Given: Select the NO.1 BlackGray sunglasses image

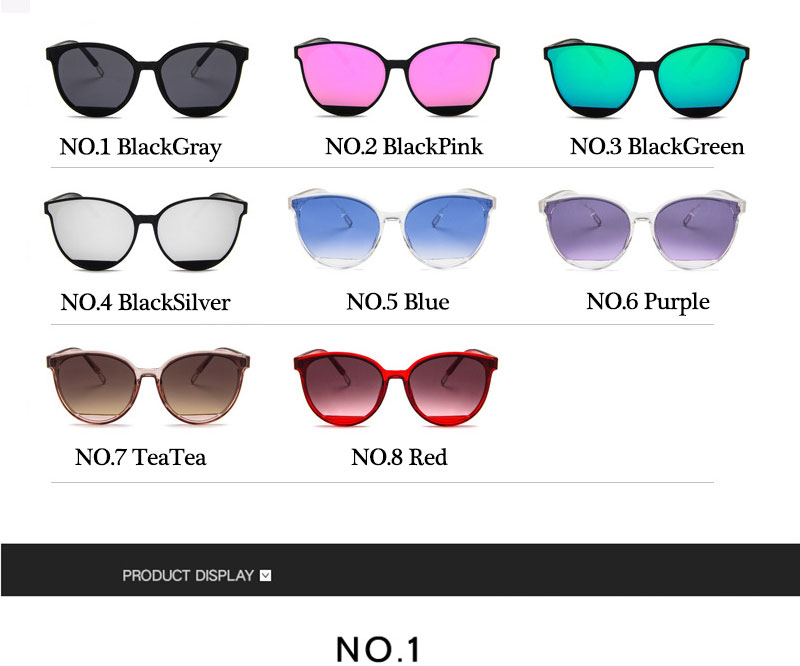Looking at the screenshot, I should (x=147, y=78).
